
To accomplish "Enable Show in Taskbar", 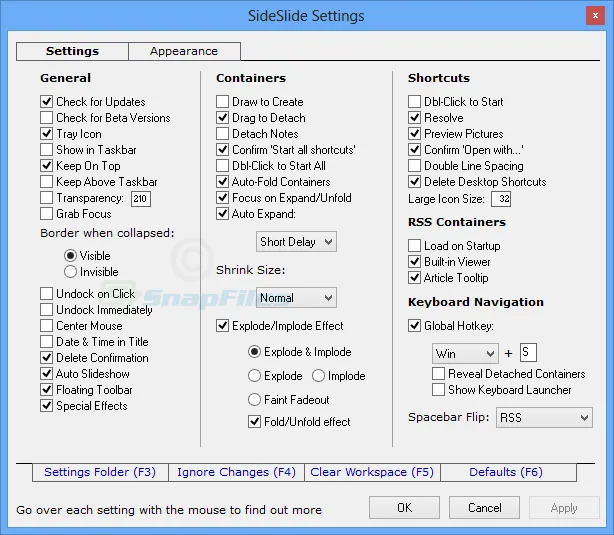I will (47, 150).
